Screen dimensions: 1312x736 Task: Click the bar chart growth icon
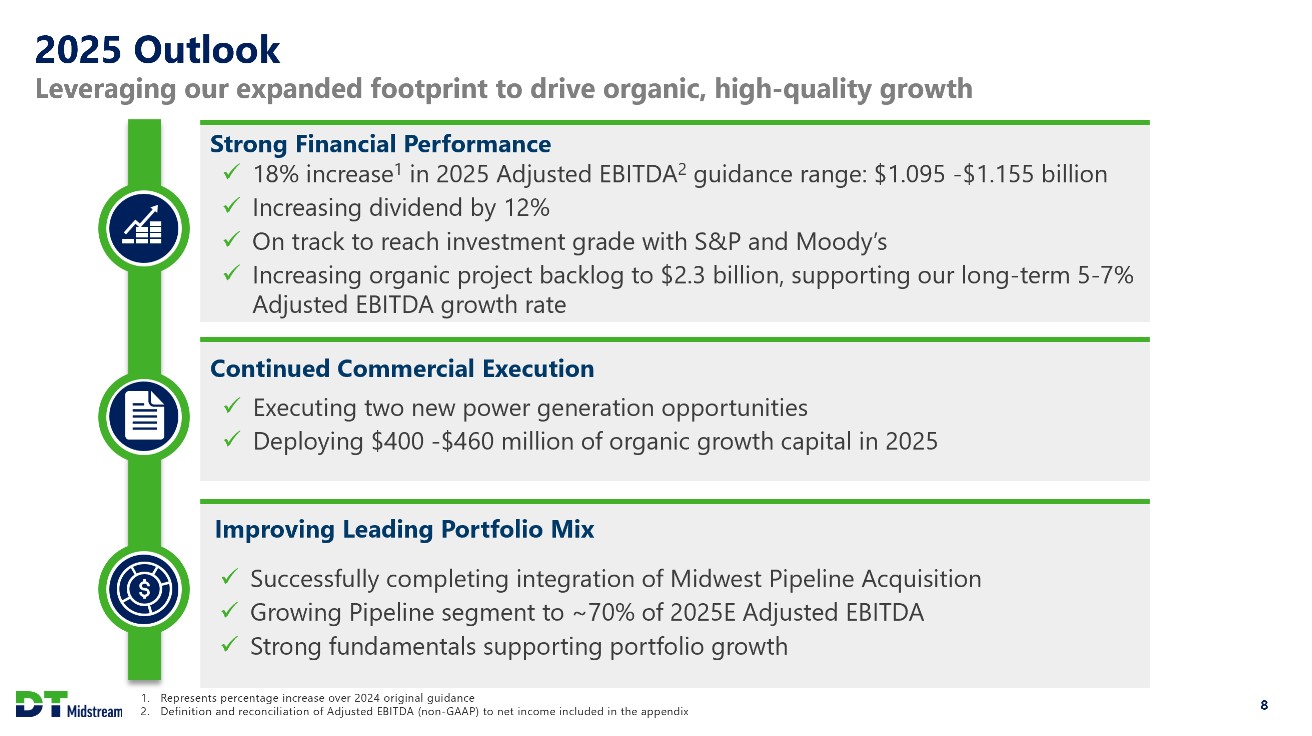pyautogui.click(x=144, y=228)
